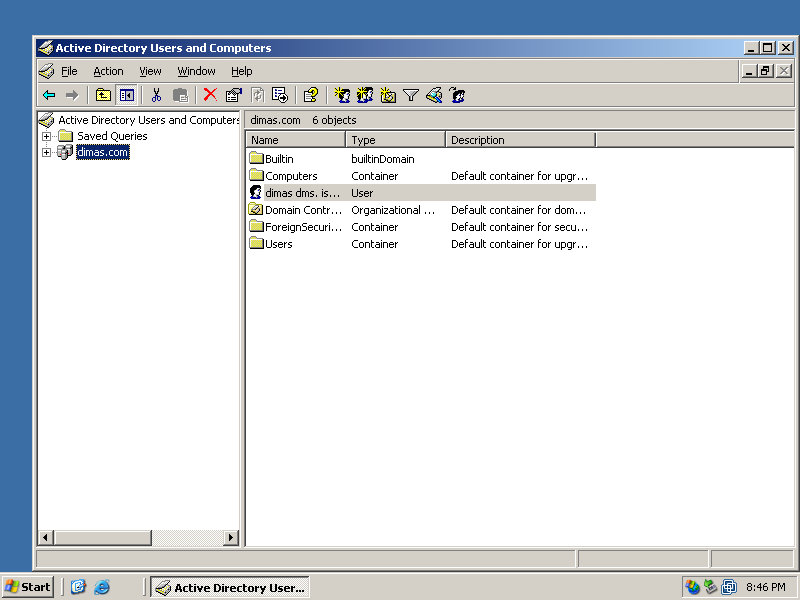Restore the inner MMC child window
Image resolution: width=800 pixels, height=600 pixels.
(765, 71)
